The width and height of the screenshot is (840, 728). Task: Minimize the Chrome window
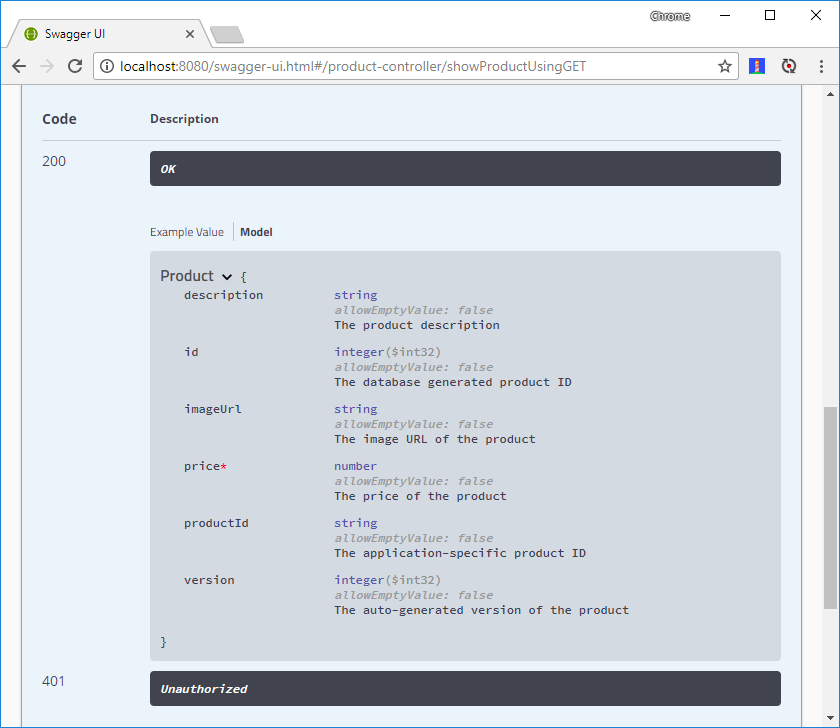tap(725, 16)
